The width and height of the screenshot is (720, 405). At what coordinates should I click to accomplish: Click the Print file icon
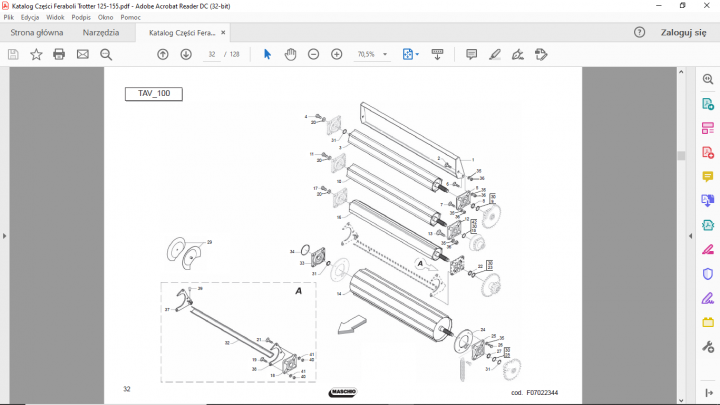59,54
